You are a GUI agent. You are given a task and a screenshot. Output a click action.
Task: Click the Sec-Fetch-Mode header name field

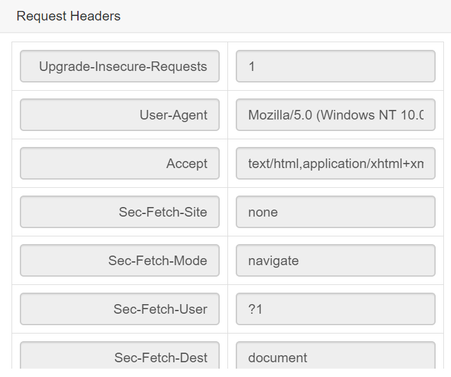click(120, 260)
